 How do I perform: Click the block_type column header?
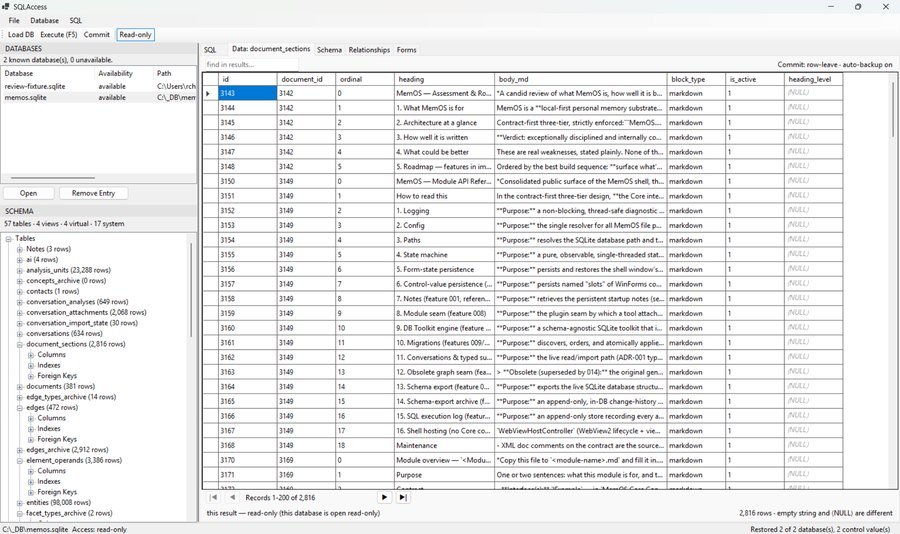click(x=696, y=79)
